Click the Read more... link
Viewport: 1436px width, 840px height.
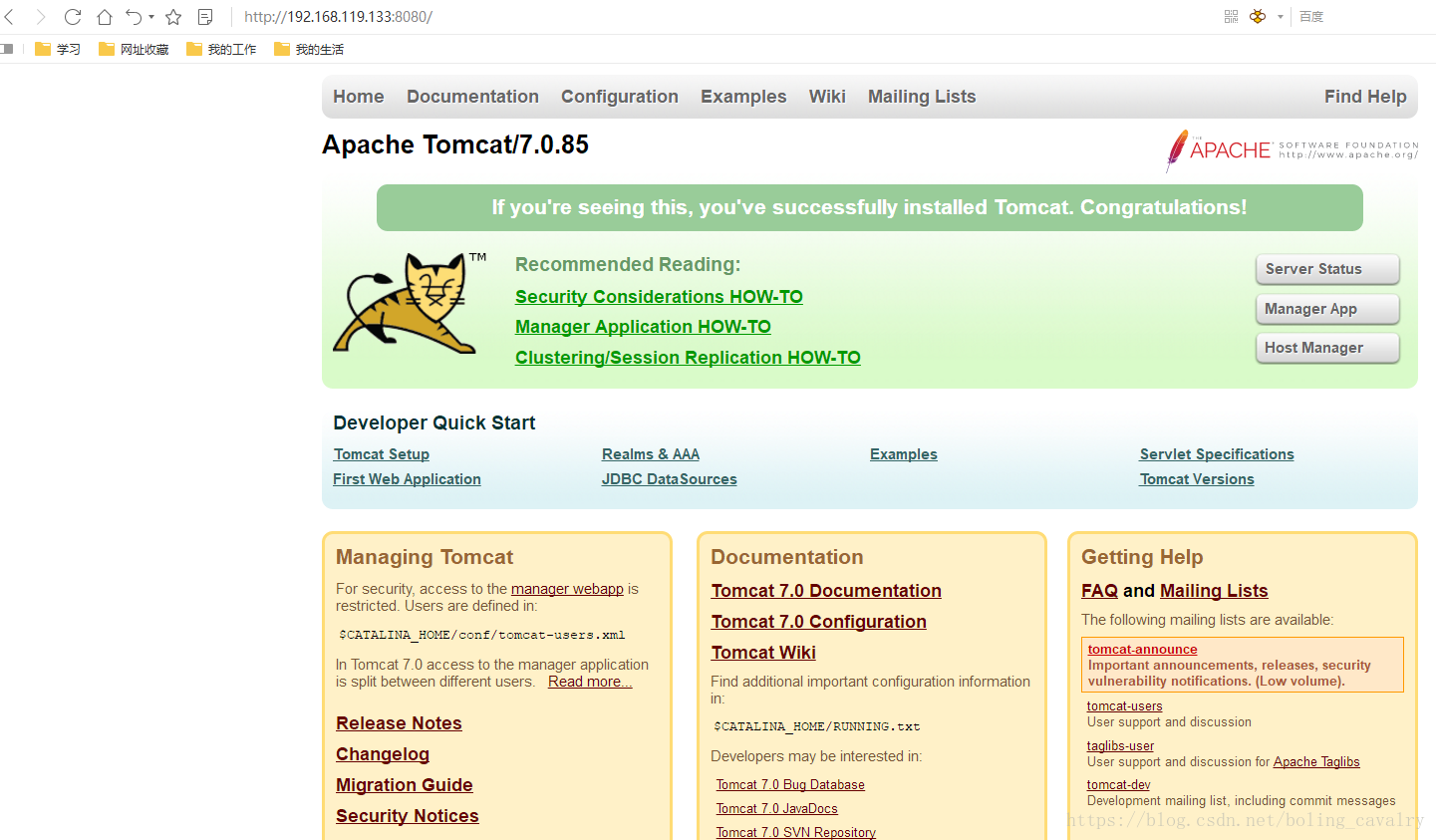pyautogui.click(x=590, y=682)
